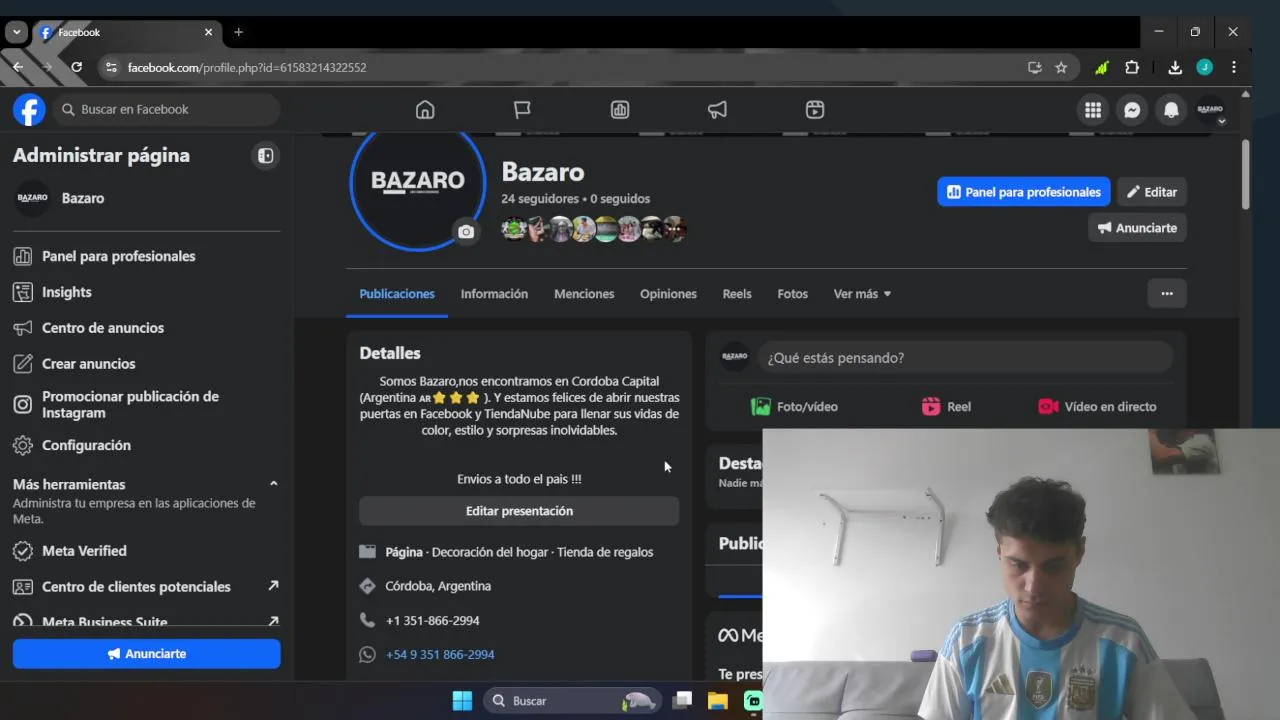Open the Professional dashboard chart icon in top bar
1280x720 pixels.
click(620, 110)
